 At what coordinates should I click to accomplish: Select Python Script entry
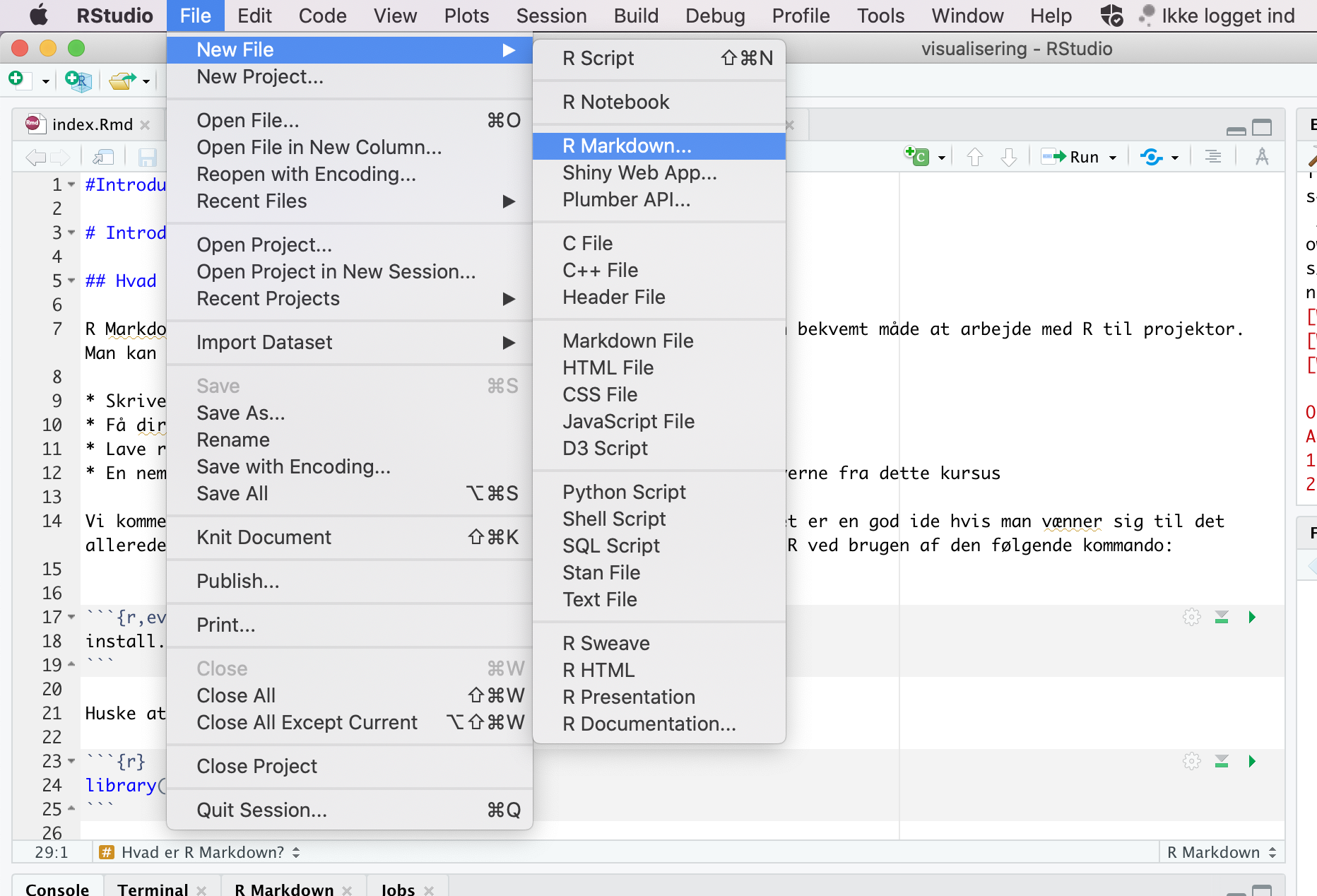tap(658, 493)
